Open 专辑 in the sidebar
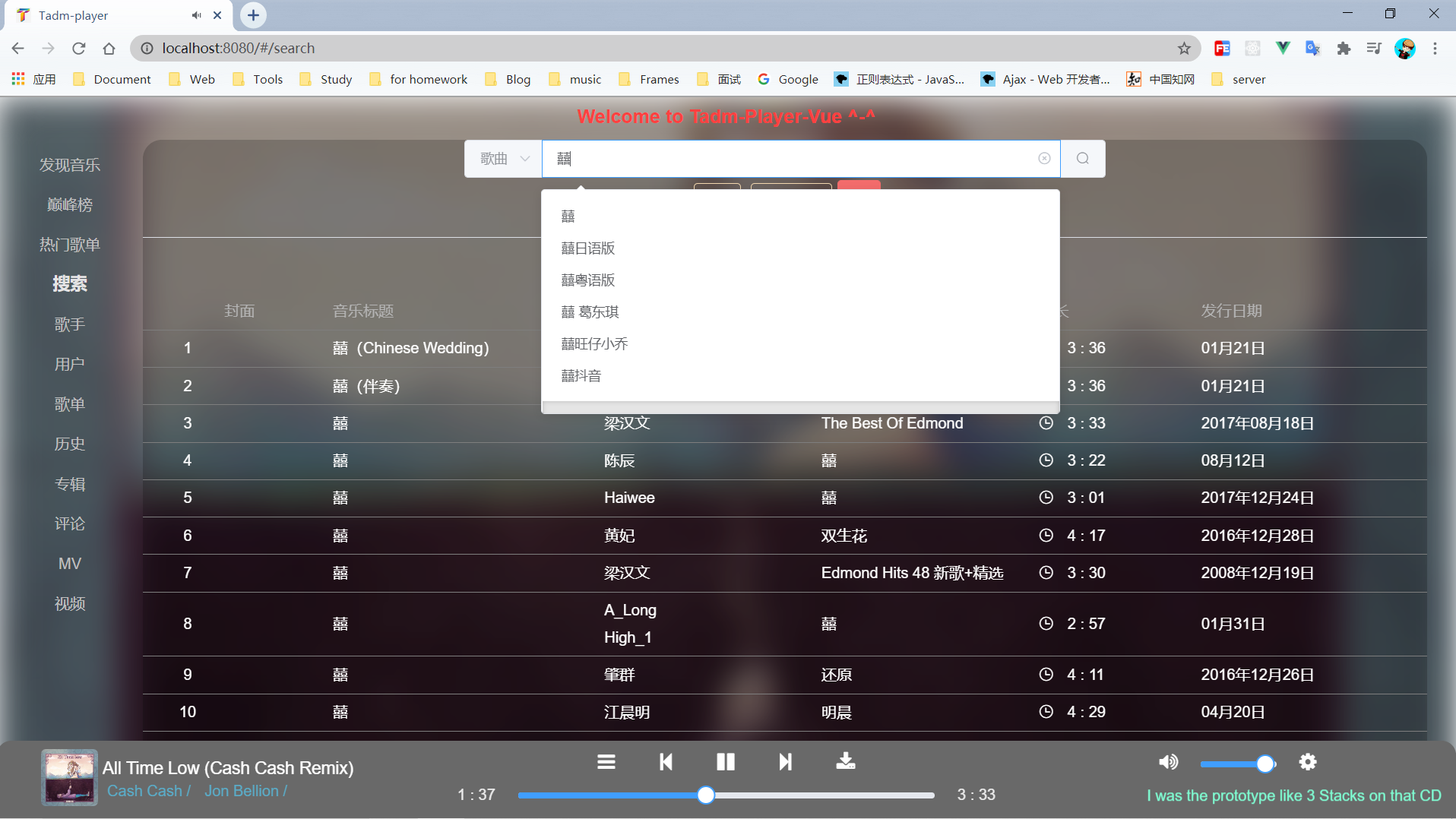Screen dimensions: 1456x819 tap(70, 484)
